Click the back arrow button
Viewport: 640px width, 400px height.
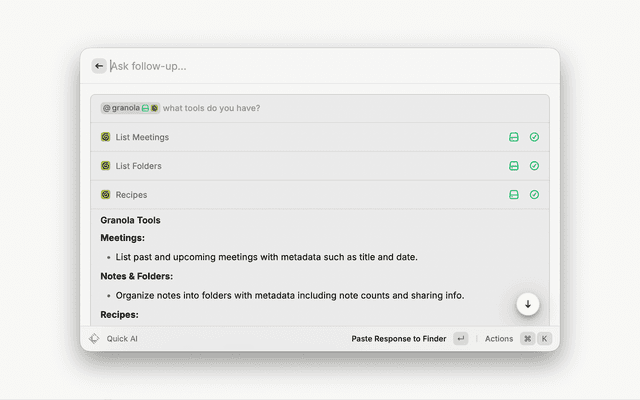click(99, 66)
